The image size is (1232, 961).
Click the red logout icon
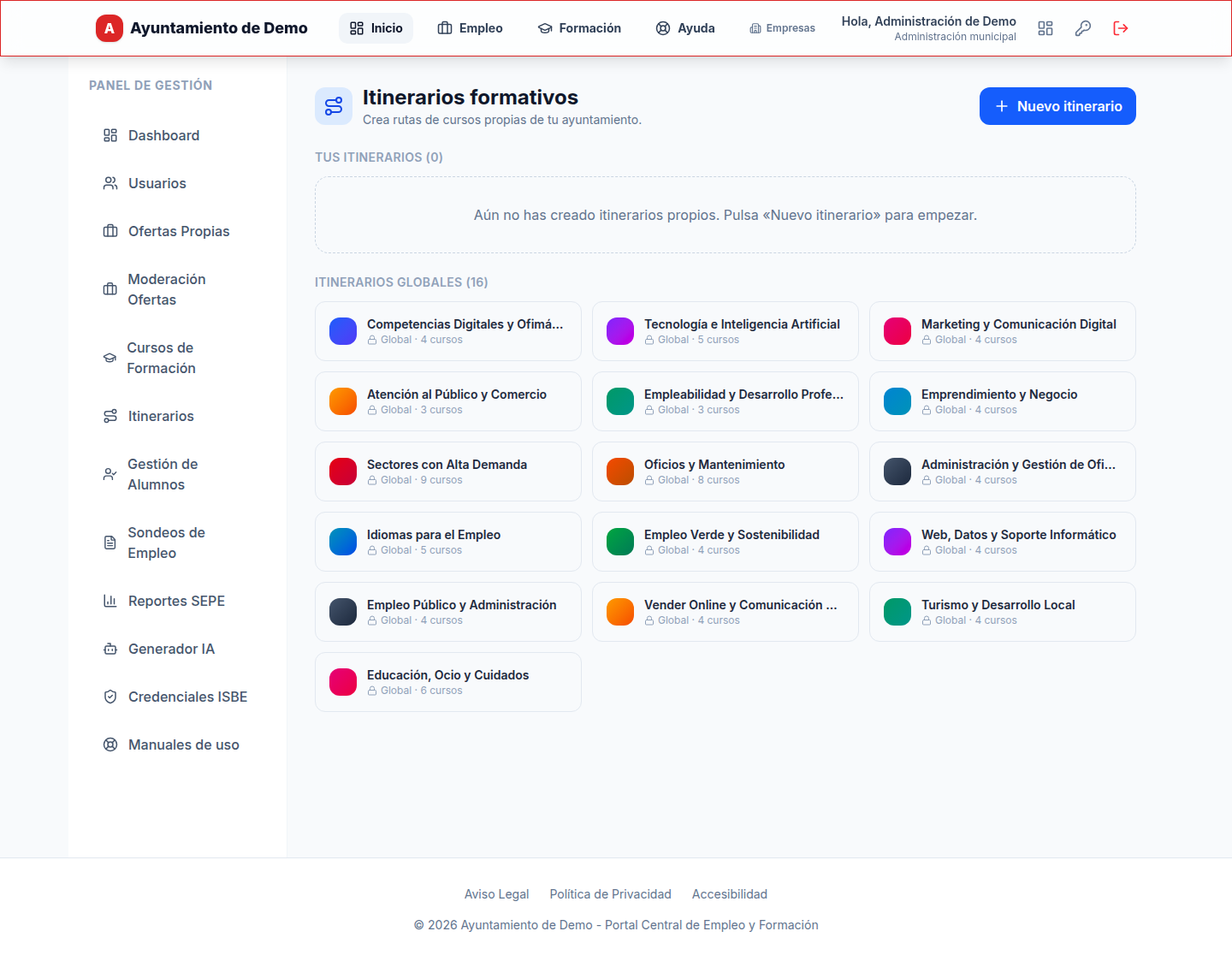tap(1121, 28)
